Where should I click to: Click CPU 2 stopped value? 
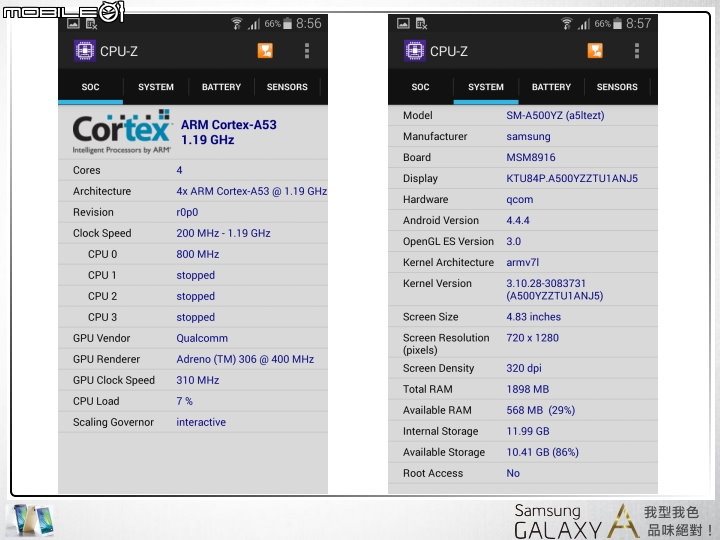[x=196, y=297]
